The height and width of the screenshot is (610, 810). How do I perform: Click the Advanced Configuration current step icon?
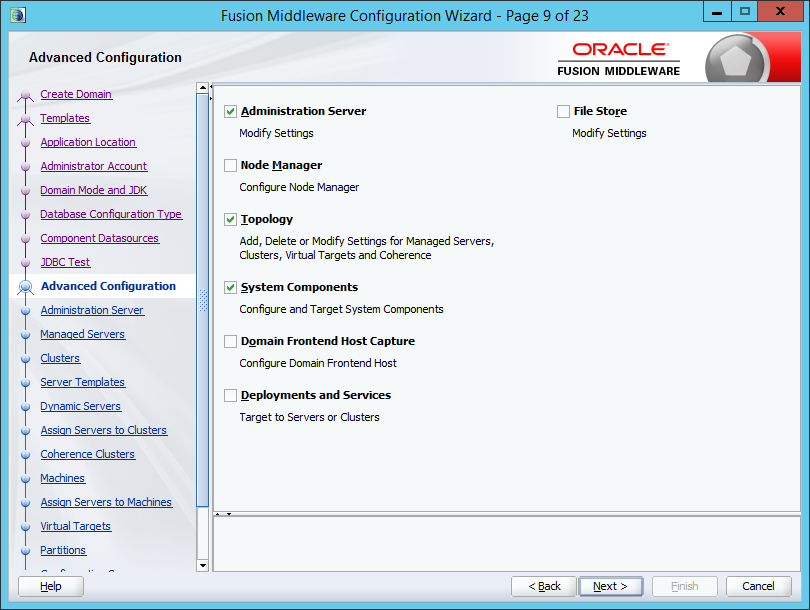25,287
